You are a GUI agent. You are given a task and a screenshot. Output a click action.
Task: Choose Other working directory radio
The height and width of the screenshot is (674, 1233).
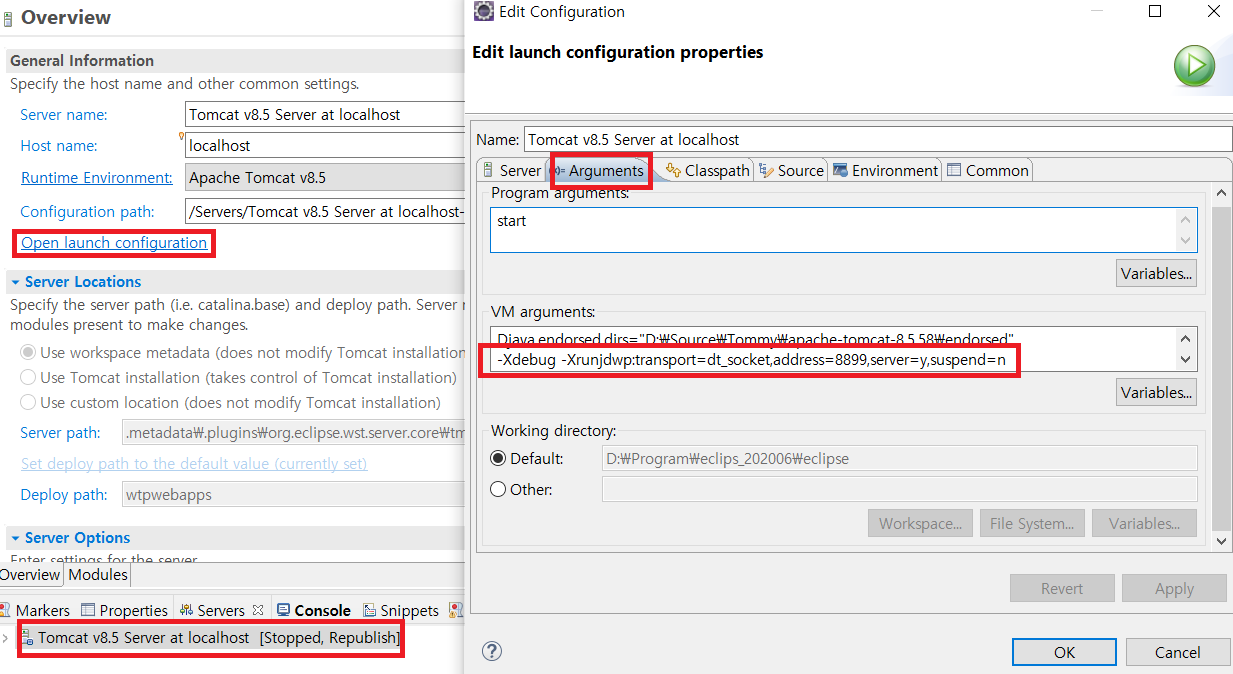click(x=498, y=490)
